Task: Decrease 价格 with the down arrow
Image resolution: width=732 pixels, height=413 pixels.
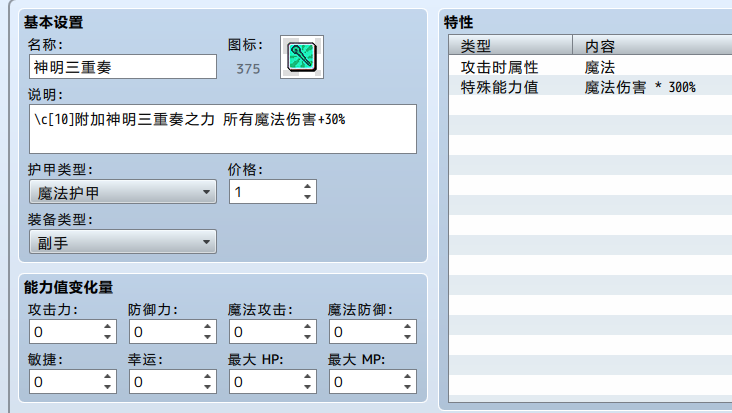Action: pos(307,197)
